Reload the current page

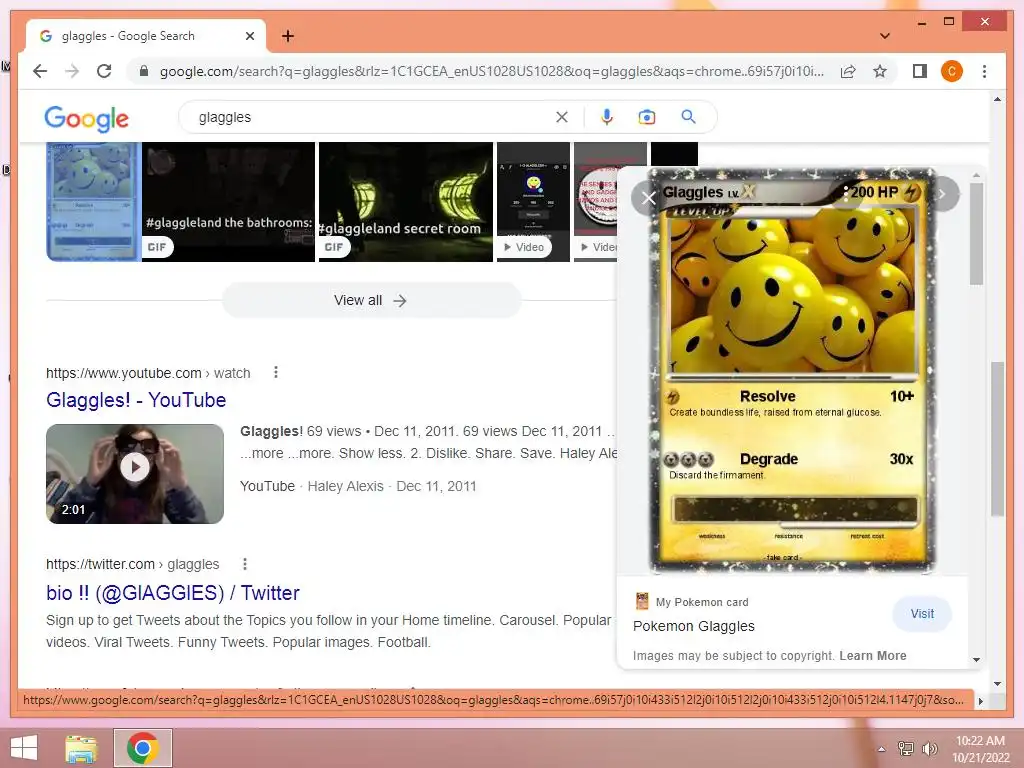point(104,71)
